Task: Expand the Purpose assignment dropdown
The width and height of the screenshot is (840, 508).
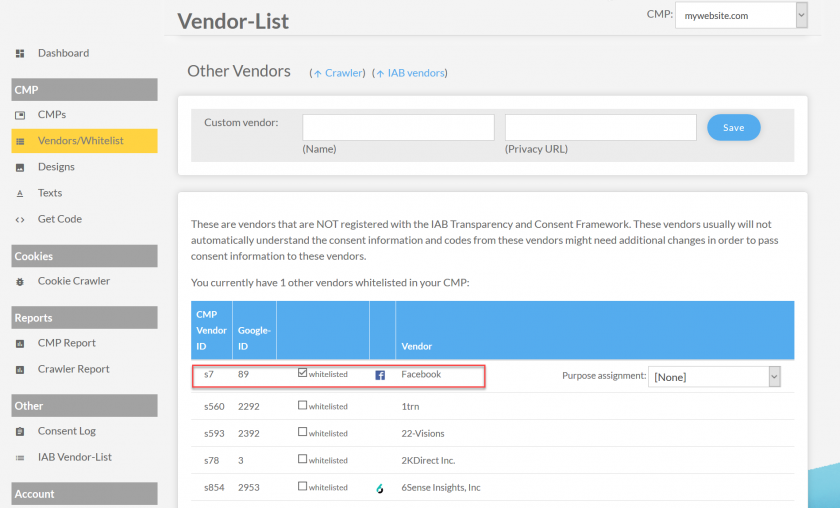Action: point(714,377)
